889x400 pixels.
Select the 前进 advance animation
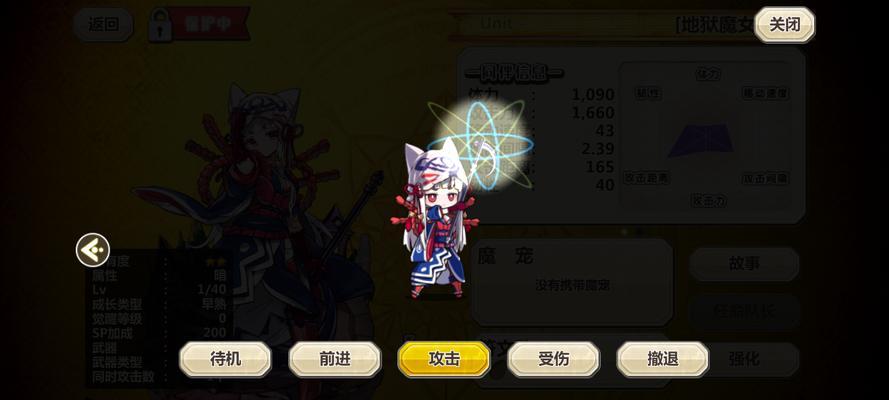tap(335, 359)
